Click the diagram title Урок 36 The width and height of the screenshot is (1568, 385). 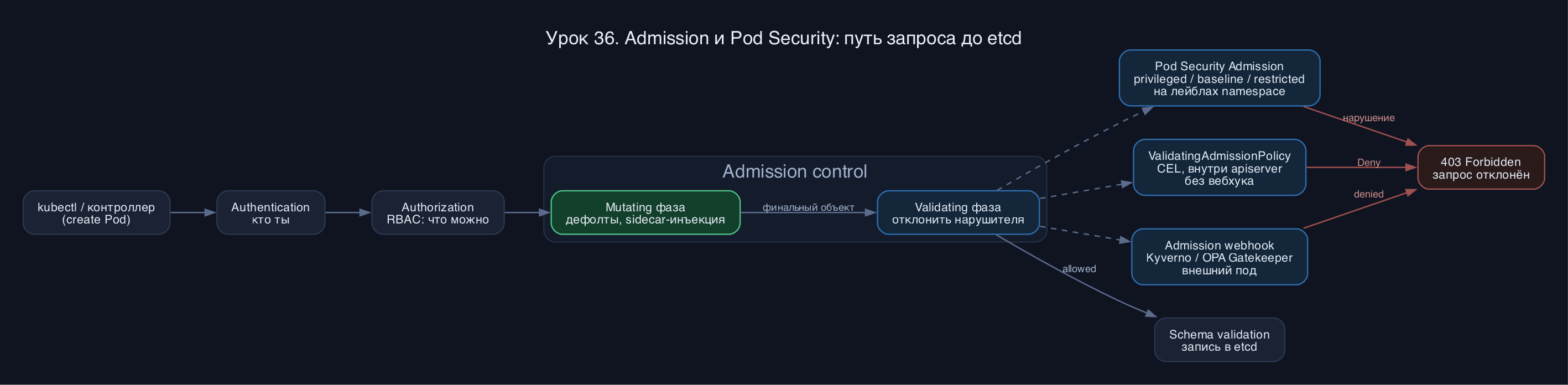[783, 38]
